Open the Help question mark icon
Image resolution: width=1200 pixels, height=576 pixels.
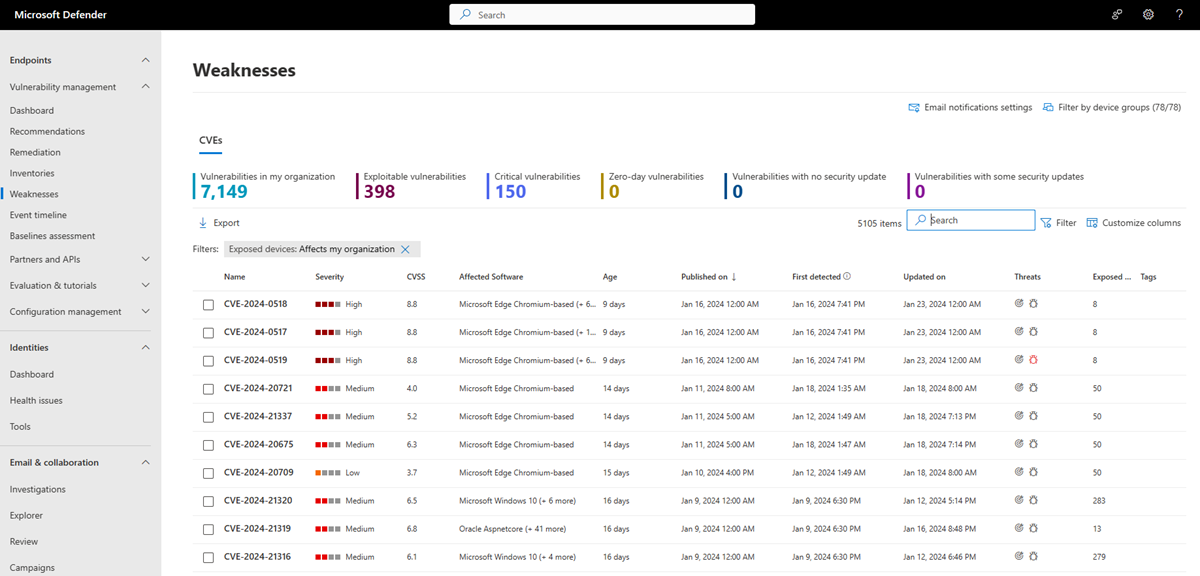click(1179, 15)
